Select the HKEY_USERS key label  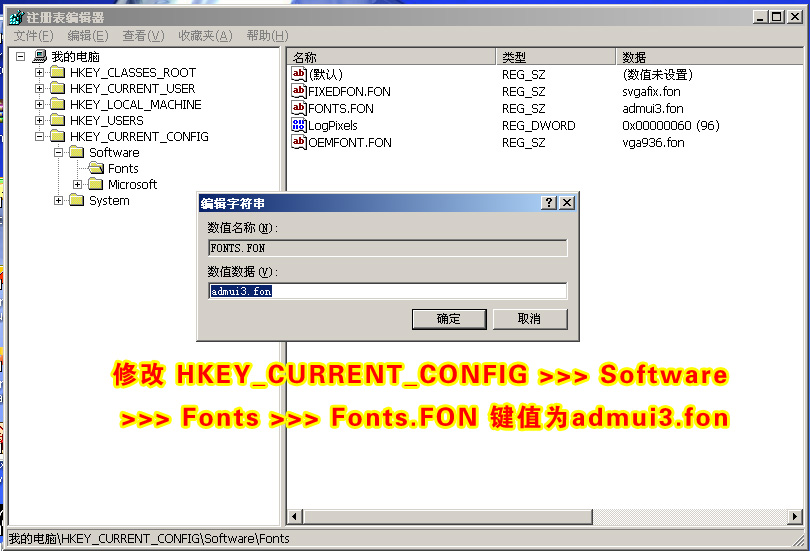click(x=106, y=121)
